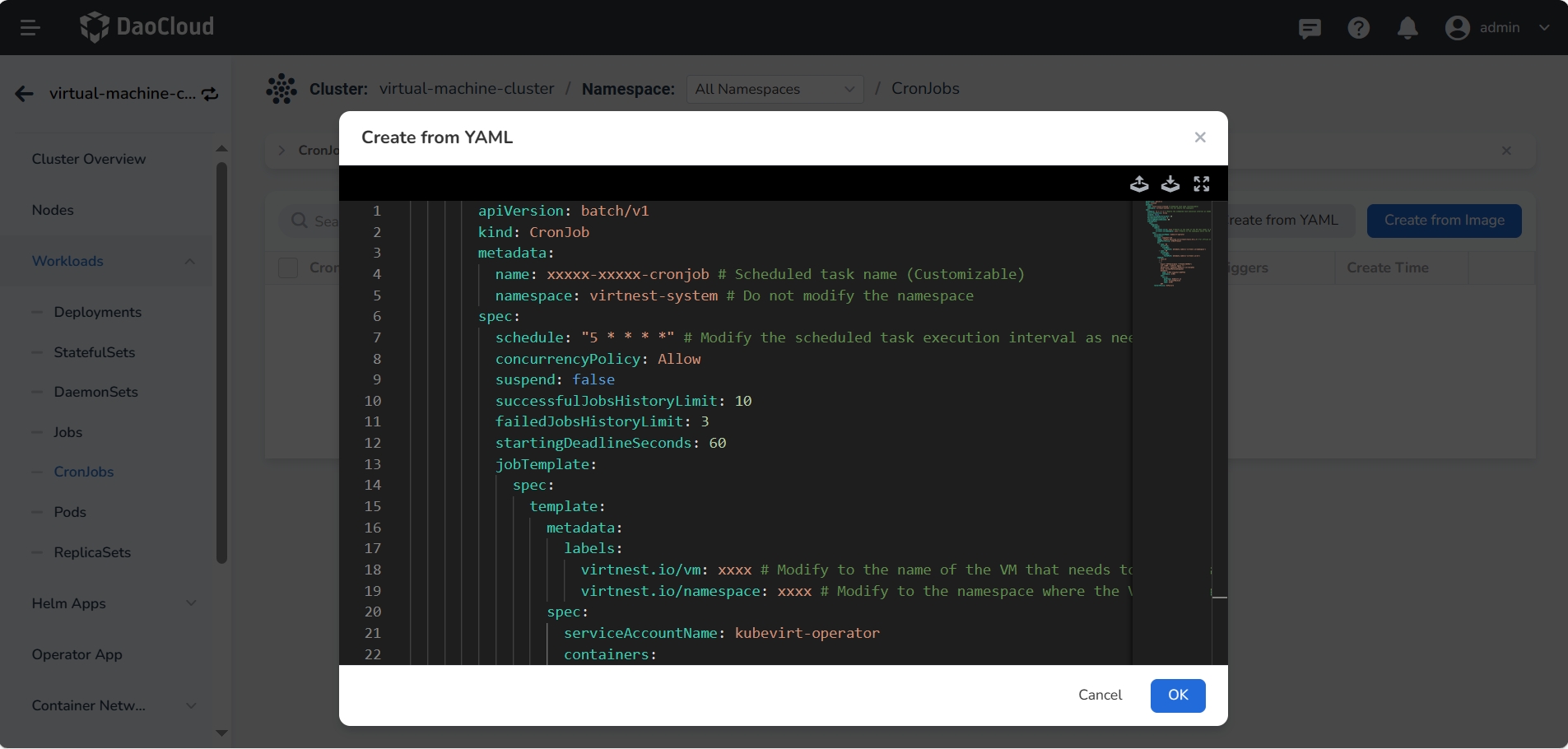Screen dimensions: 1568x749
Task: Click the Create from Image button
Action: [x=1444, y=220]
